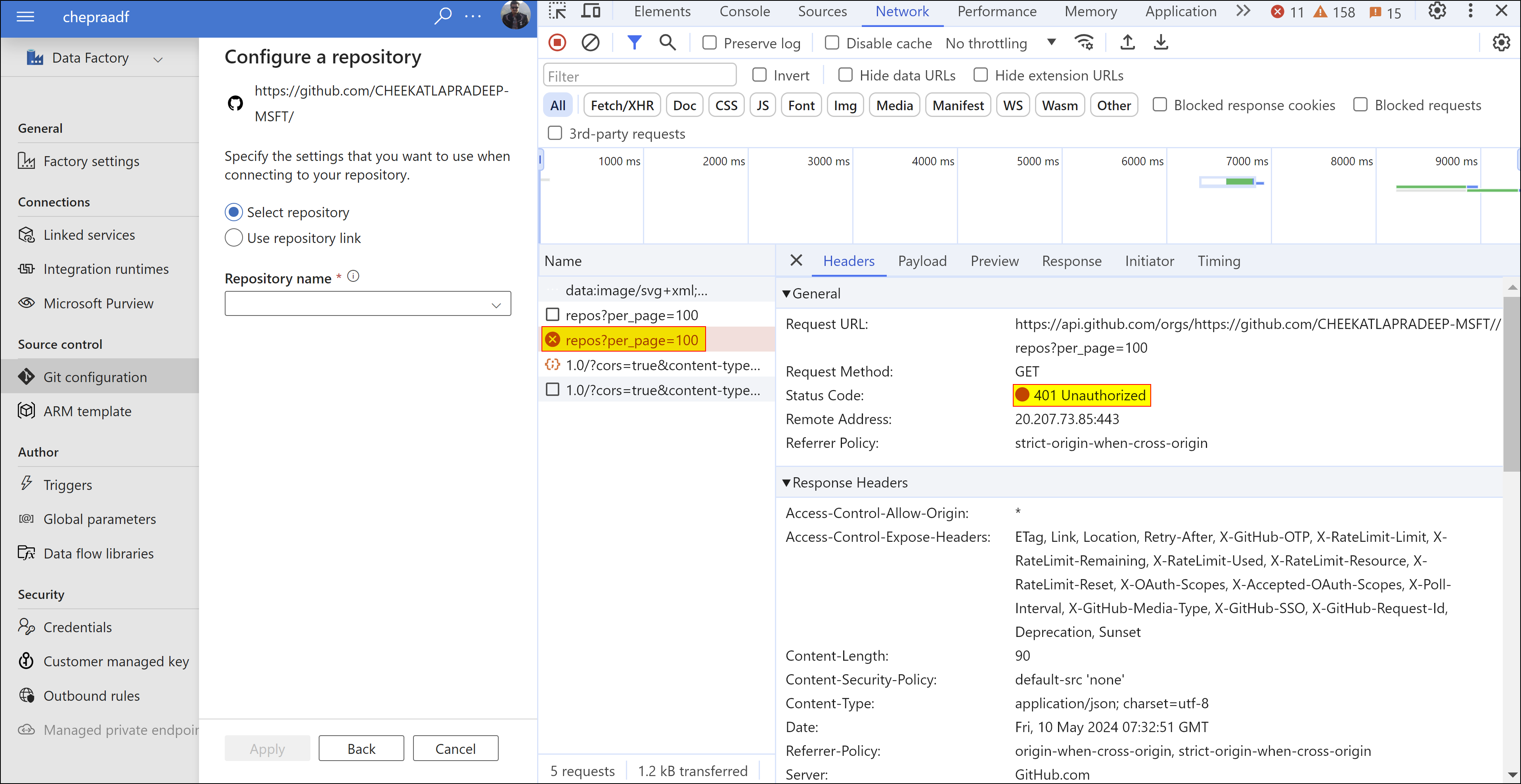Viewport: 1521px width, 784px height.
Task: Open the Repository name dropdown
Action: (367, 304)
